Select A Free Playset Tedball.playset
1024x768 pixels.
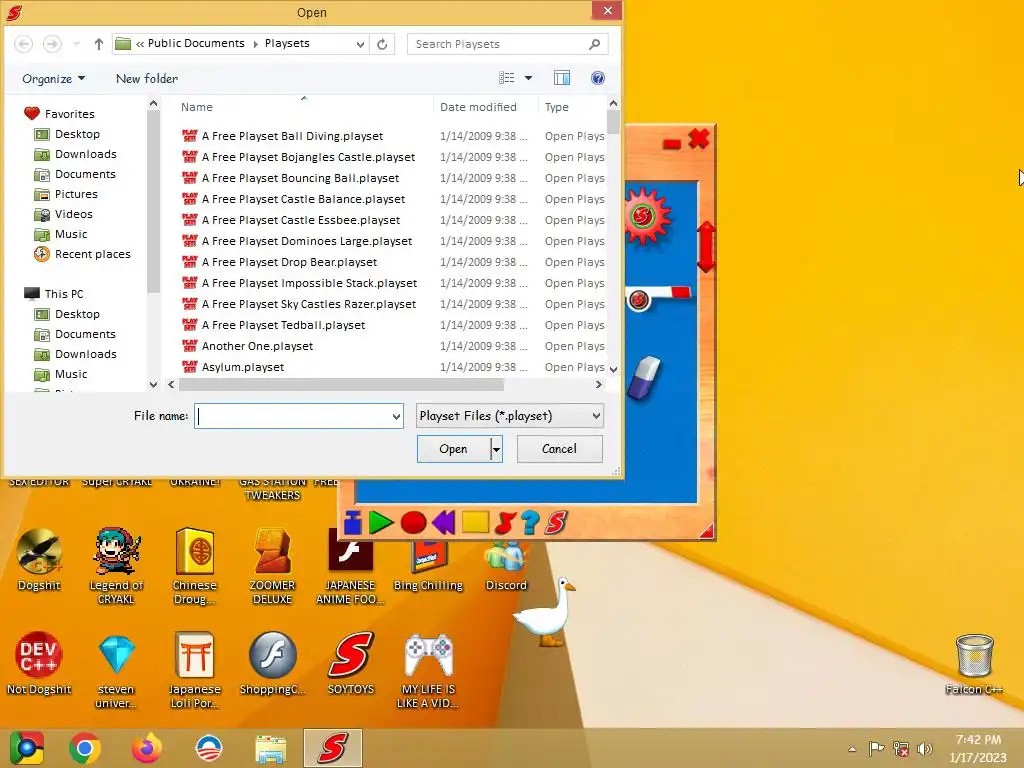[283, 325]
